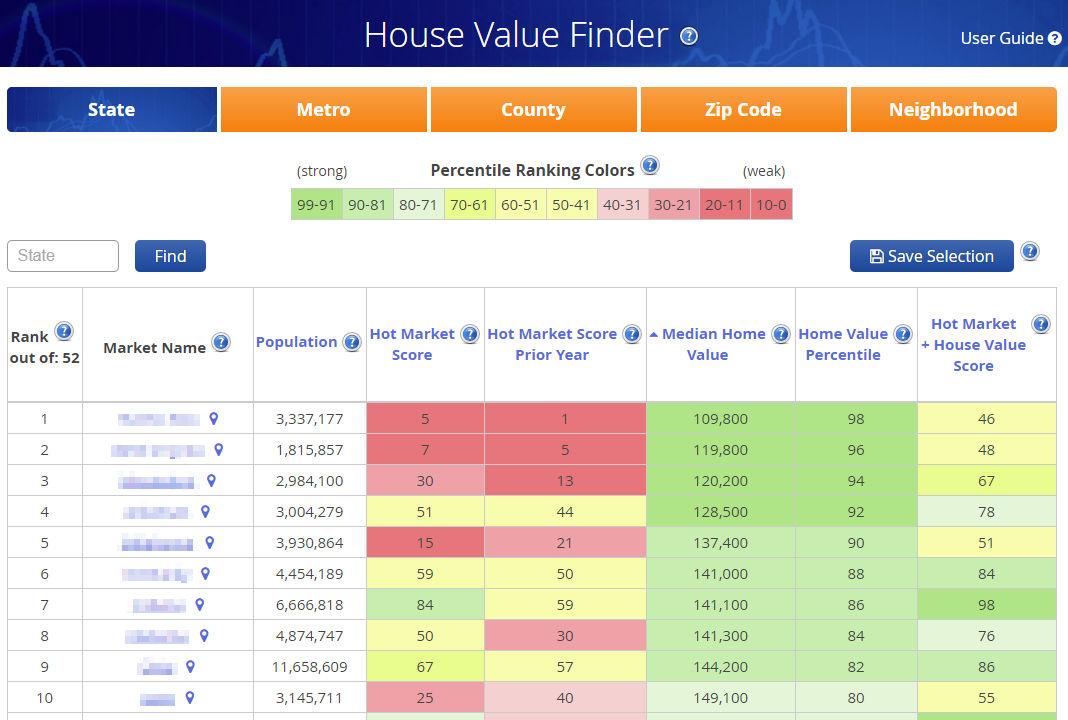Switch to the County tab

(x=533, y=110)
